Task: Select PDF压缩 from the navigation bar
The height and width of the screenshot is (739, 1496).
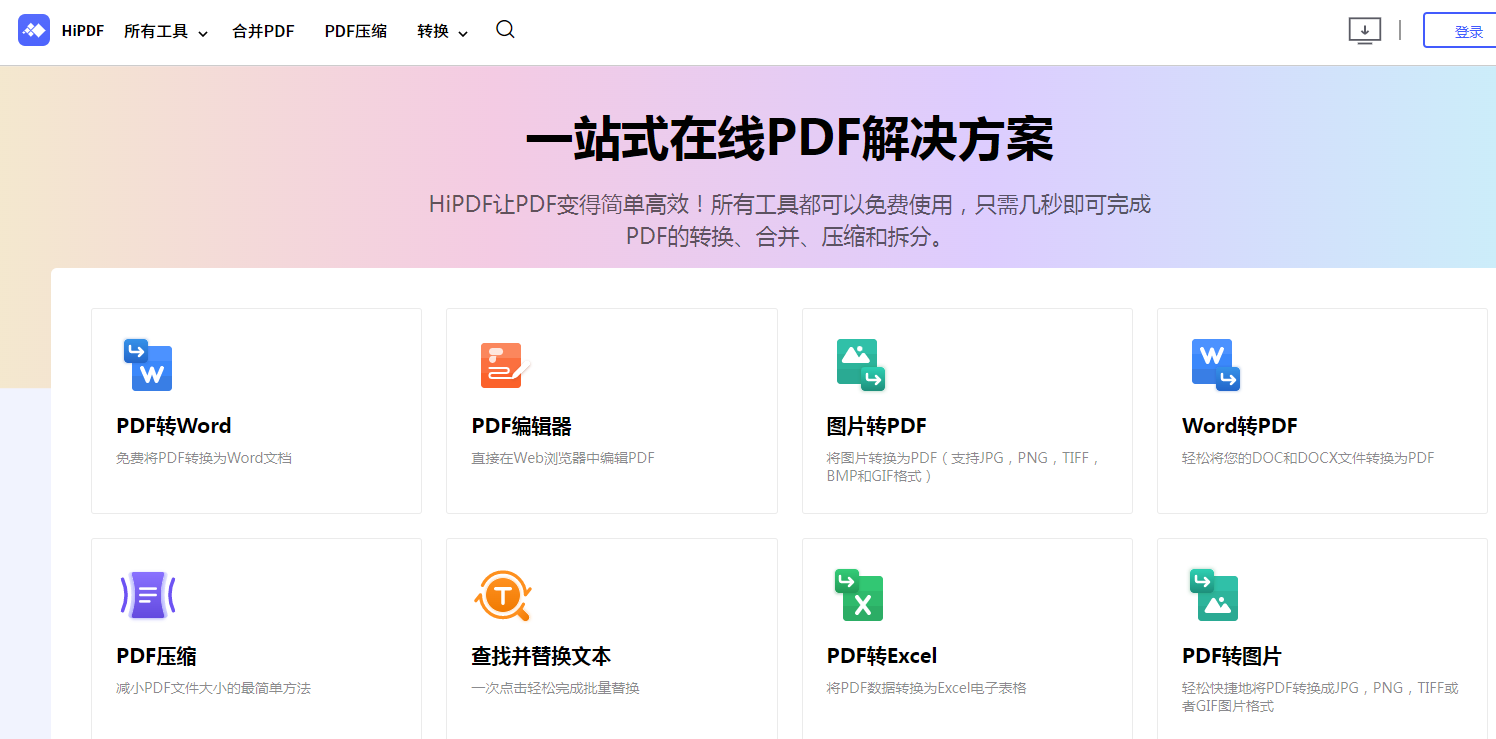Action: tap(355, 31)
